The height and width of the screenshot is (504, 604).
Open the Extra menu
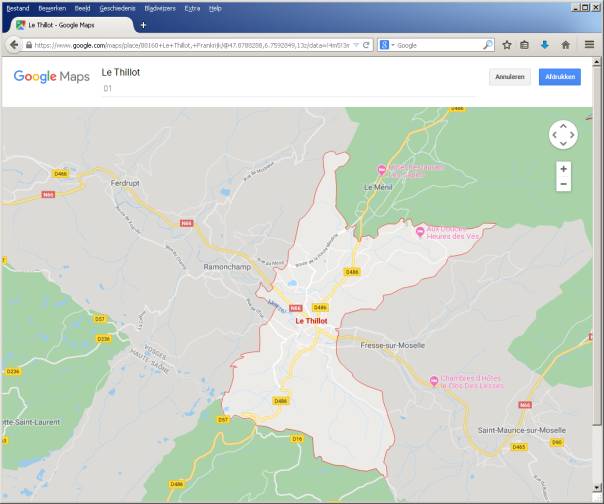click(192, 8)
